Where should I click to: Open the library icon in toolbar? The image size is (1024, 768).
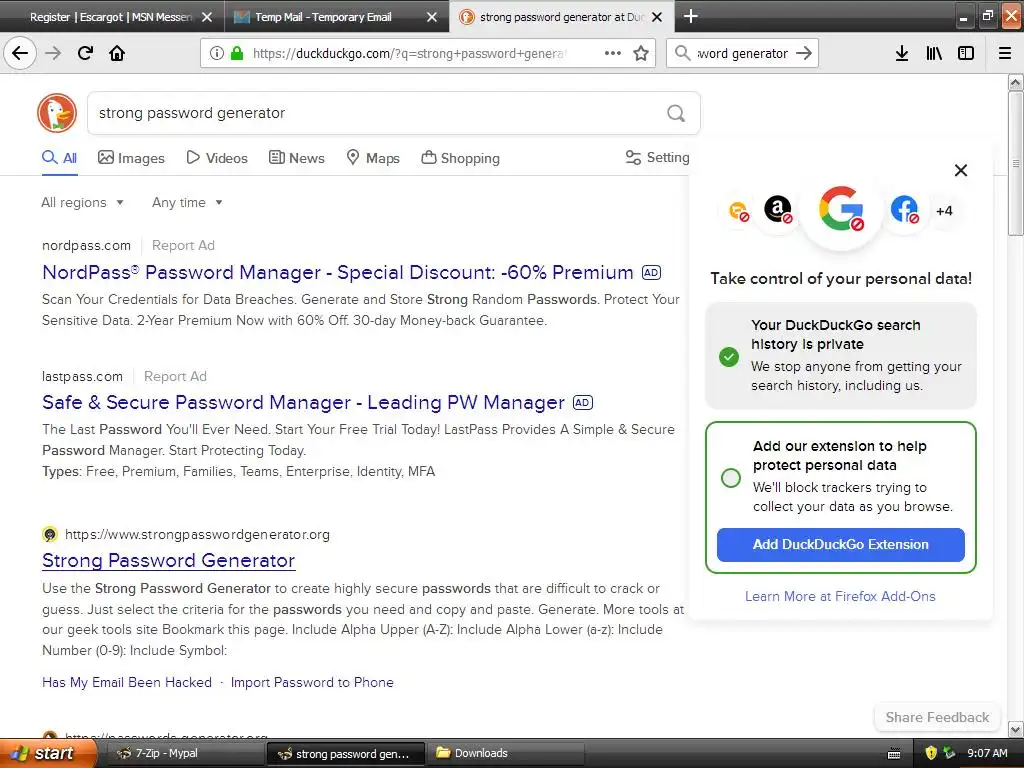coord(934,53)
